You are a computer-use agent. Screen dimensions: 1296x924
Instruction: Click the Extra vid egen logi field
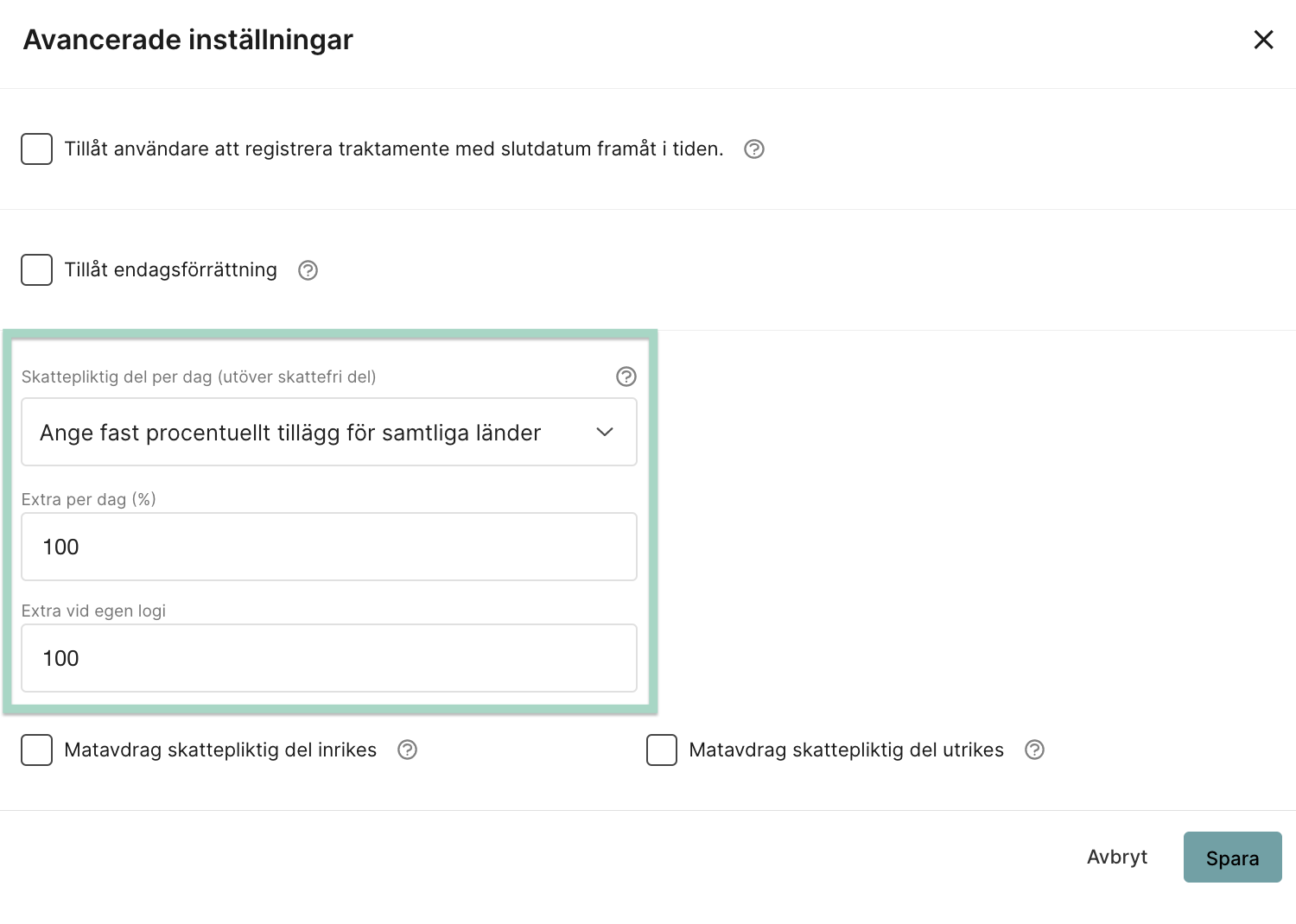(329, 658)
